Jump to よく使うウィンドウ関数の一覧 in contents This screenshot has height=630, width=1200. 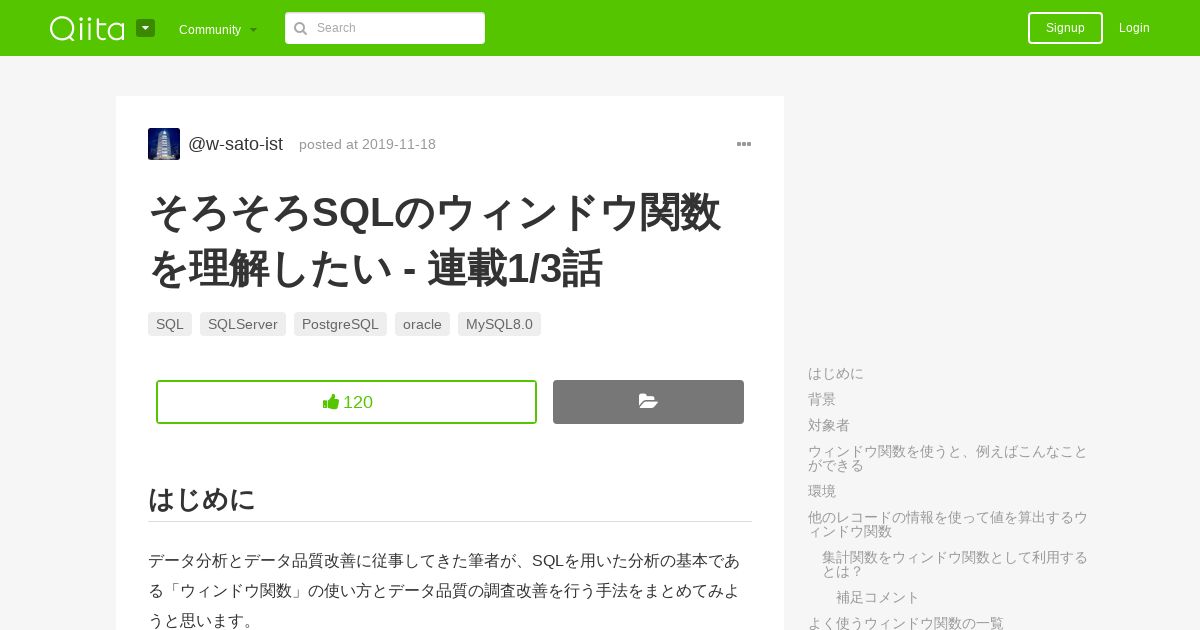tap(906, 623)
